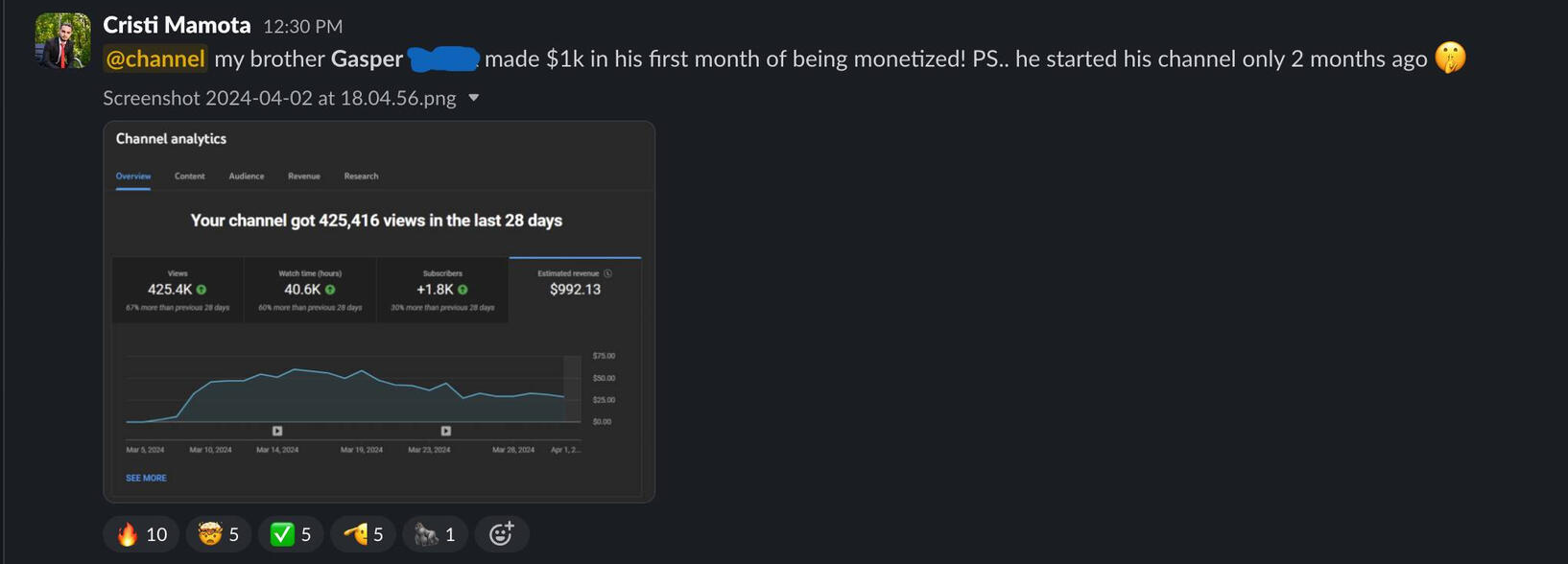The width and height of the screenshot is (1568, 564).
Task: Click the video marker near Mar 23
Action: click(445, 432)
